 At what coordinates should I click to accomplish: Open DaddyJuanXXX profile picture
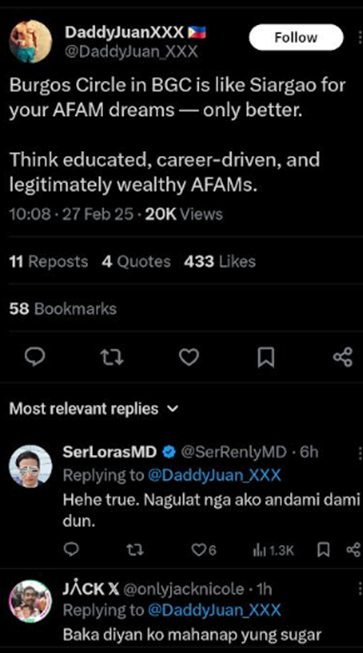30,42
